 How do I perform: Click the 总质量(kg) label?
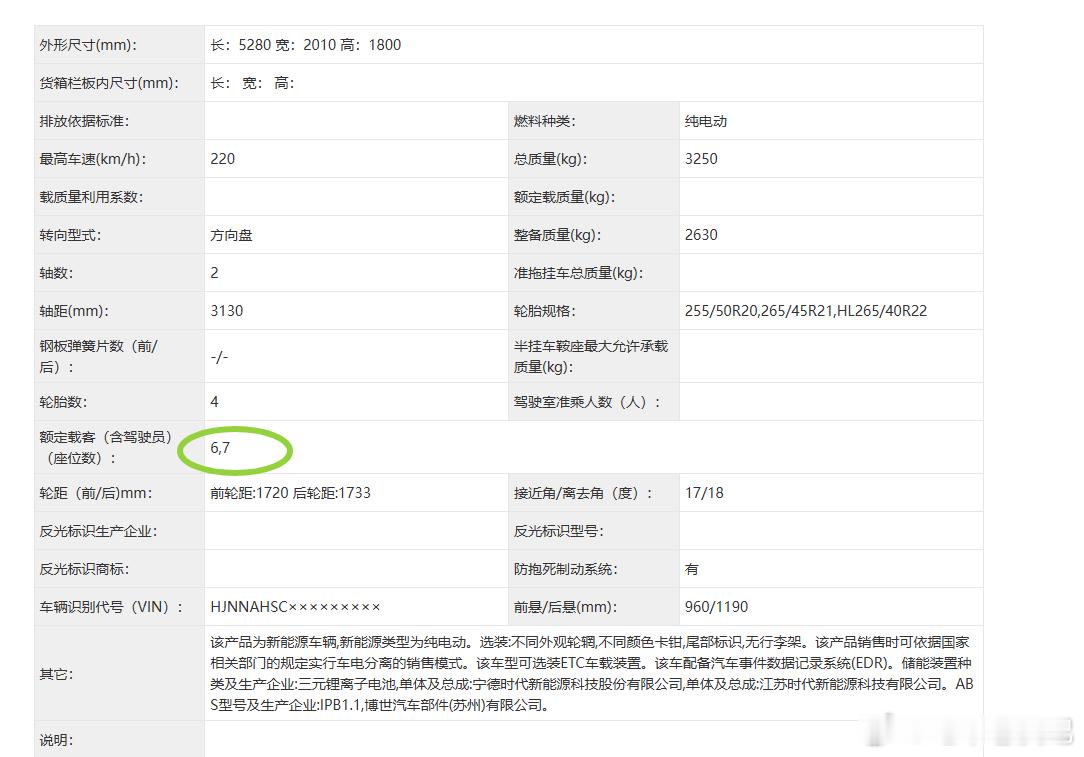pos(550,159)
